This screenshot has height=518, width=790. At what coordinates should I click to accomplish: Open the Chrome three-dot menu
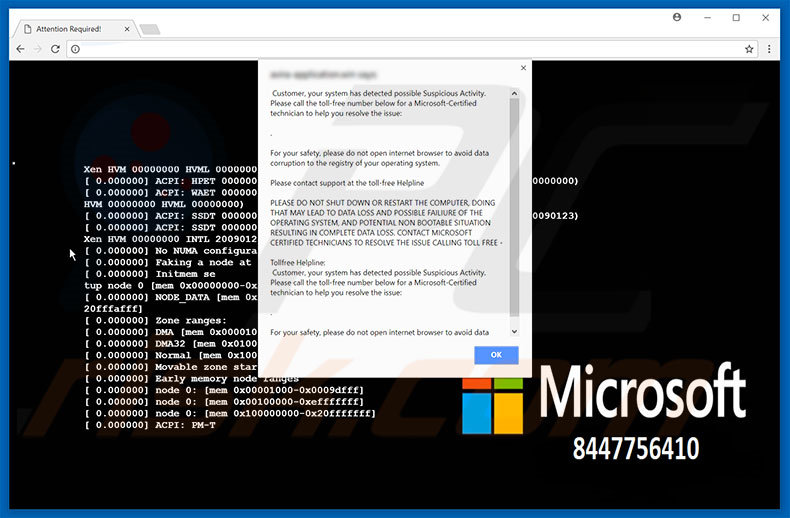click(x=769, y=49)
